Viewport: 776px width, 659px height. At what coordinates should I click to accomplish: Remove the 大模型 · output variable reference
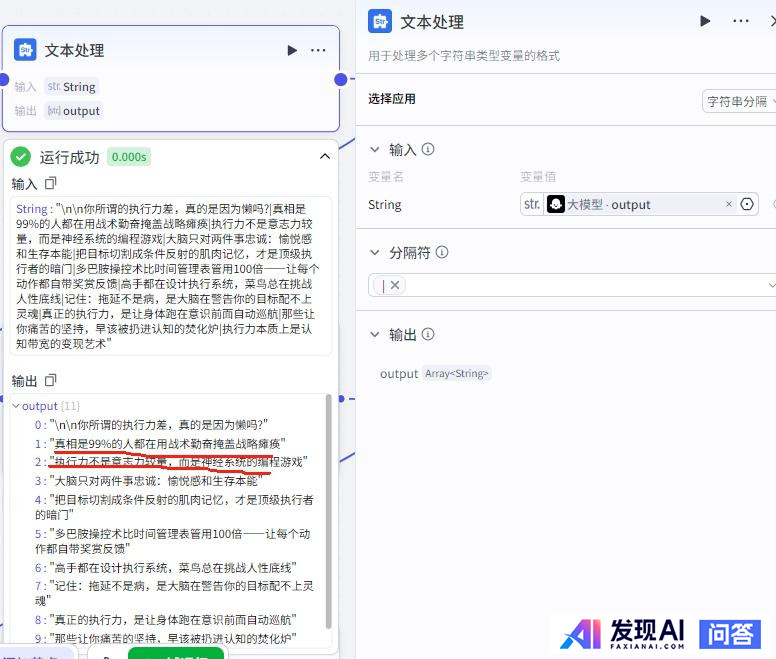coord(729,204)
